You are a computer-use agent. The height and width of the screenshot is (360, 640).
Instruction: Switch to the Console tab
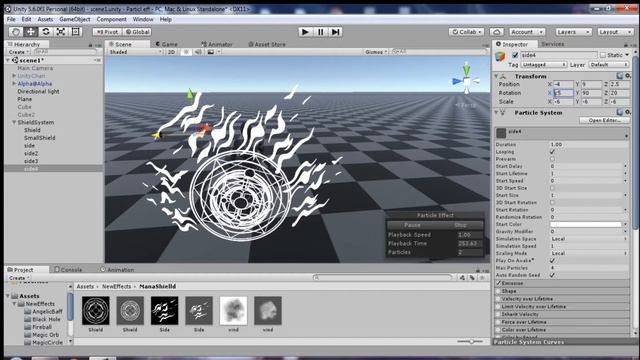pyautogui.click(x=69, y=269)
